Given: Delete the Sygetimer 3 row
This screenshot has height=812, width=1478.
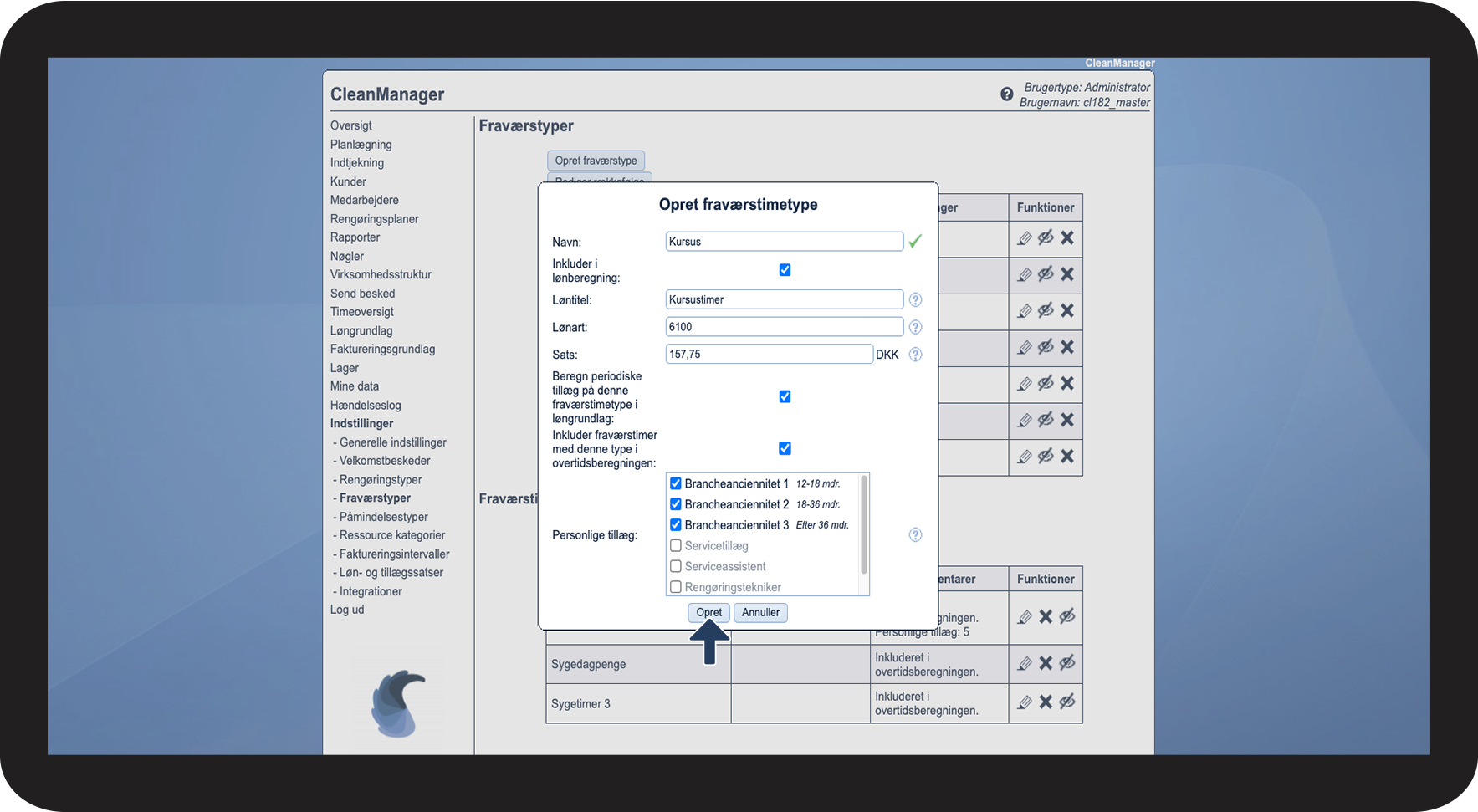Looking at the screenshot, I should [1046, 702].
